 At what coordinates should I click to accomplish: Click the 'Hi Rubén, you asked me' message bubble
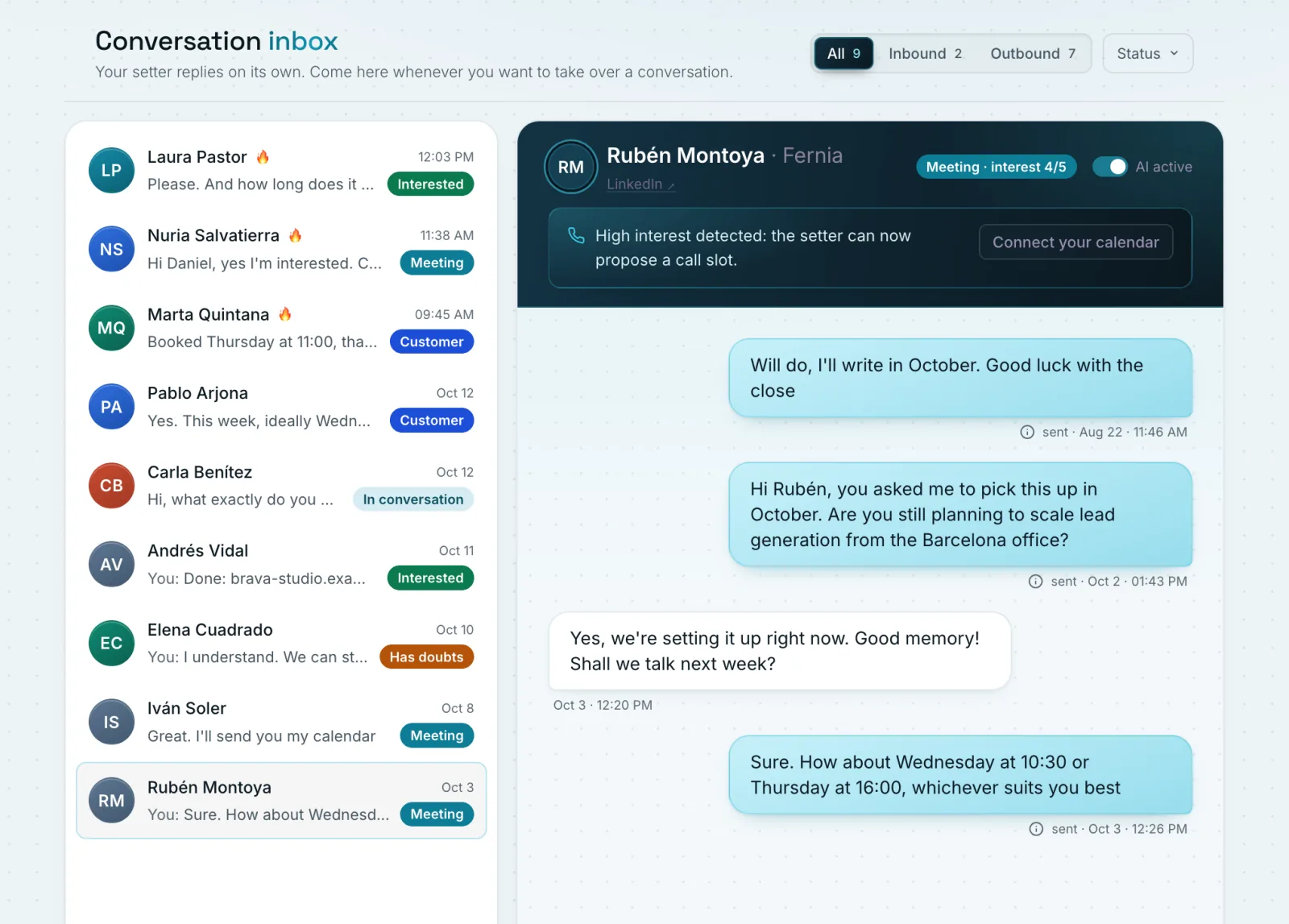point(960,514)
